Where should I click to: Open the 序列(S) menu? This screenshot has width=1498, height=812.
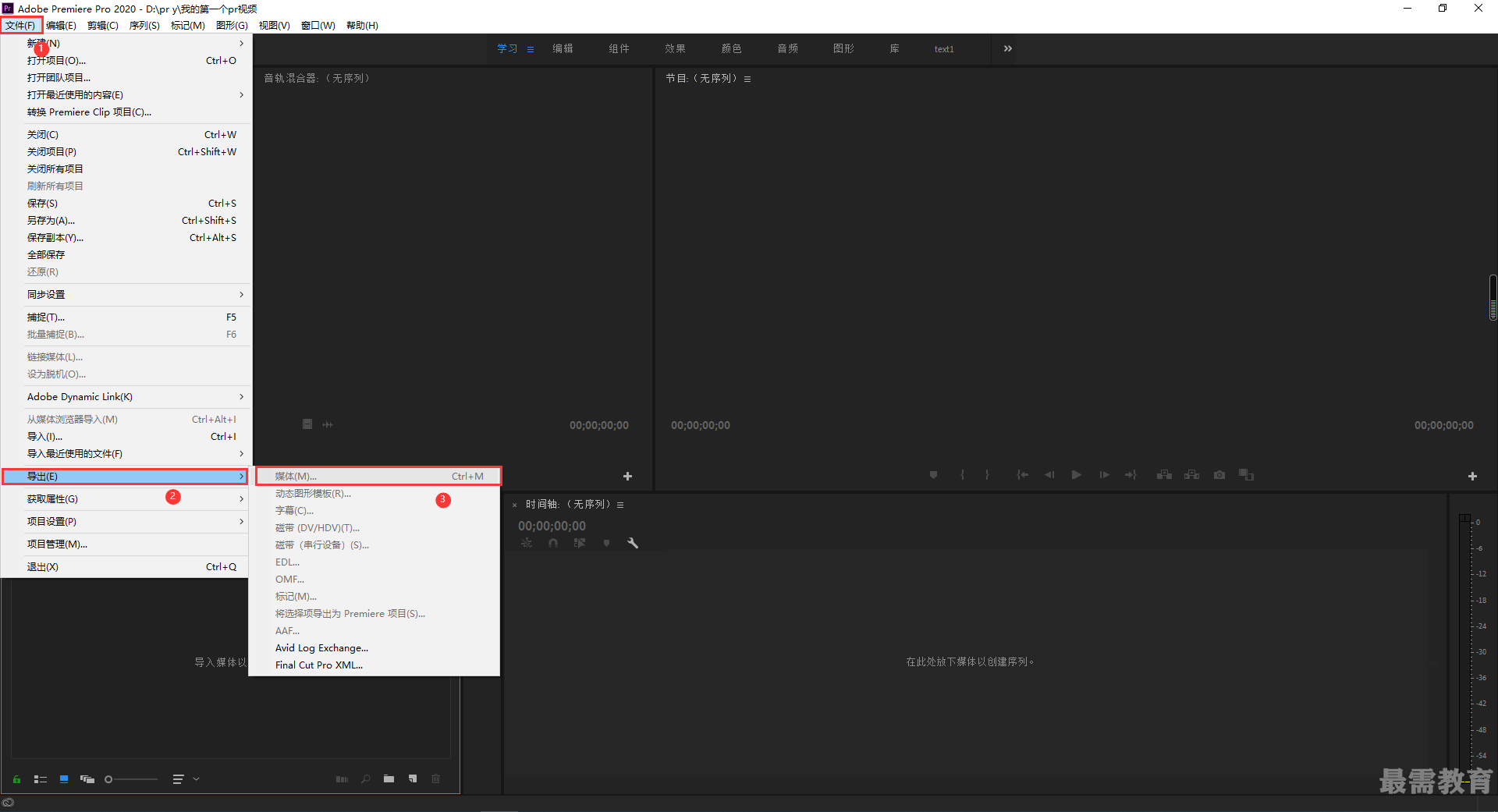pos(144,26)
